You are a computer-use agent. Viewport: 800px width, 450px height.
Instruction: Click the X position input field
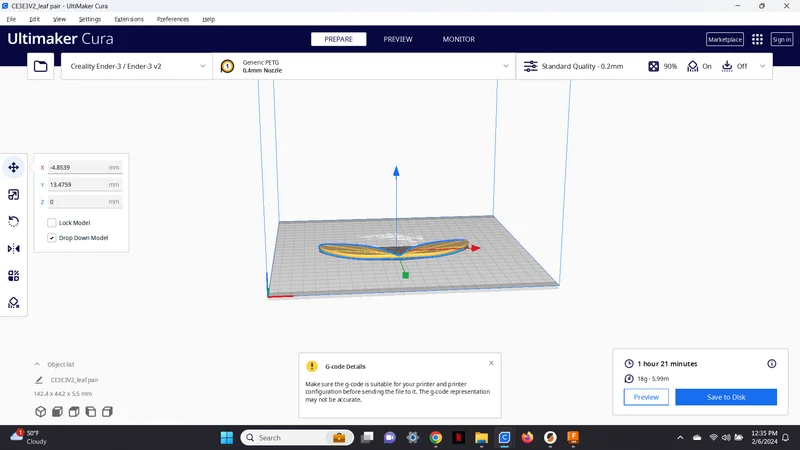84,167
